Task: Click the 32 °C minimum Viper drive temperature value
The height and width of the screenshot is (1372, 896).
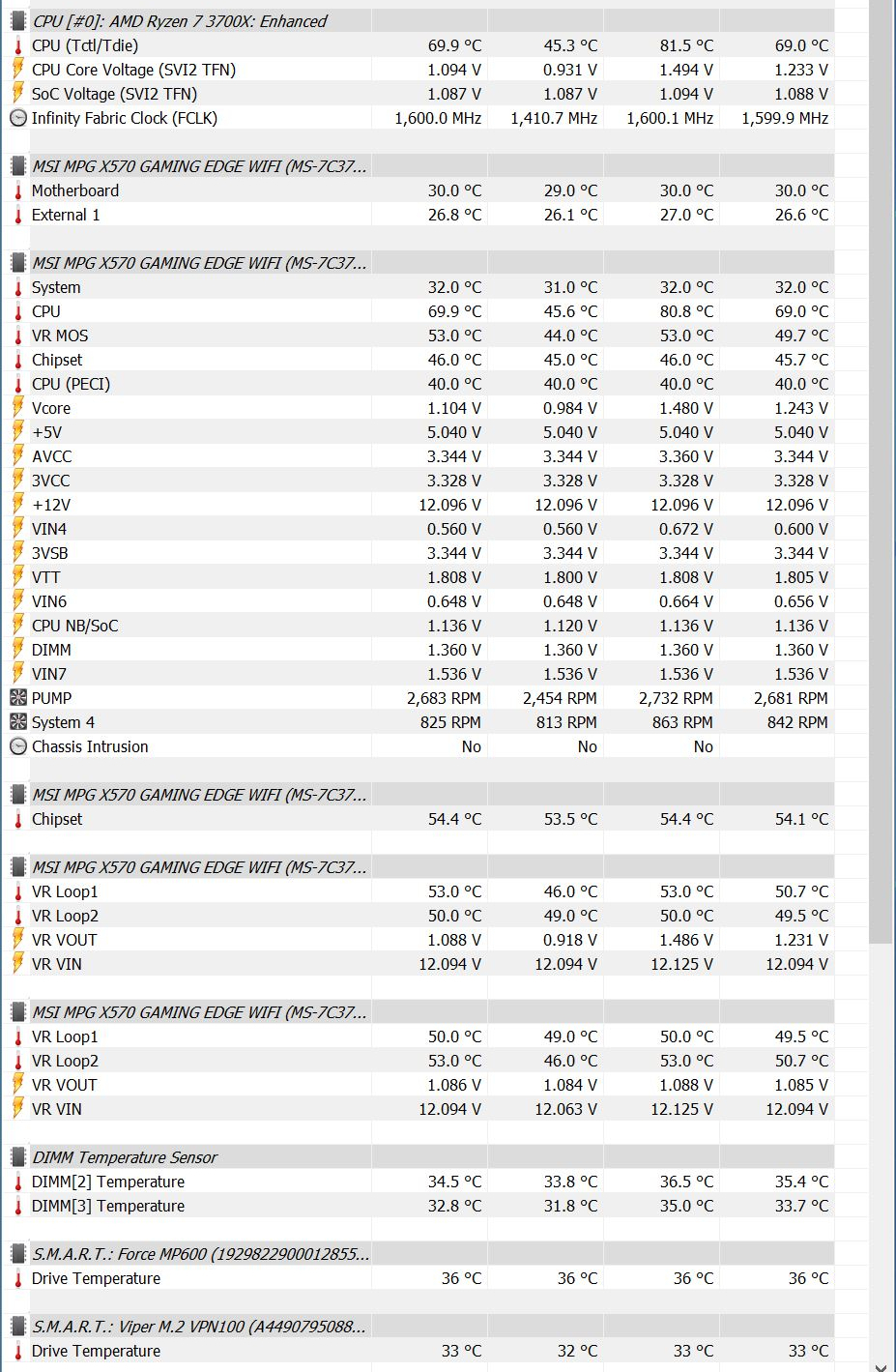Action: 577,1351
